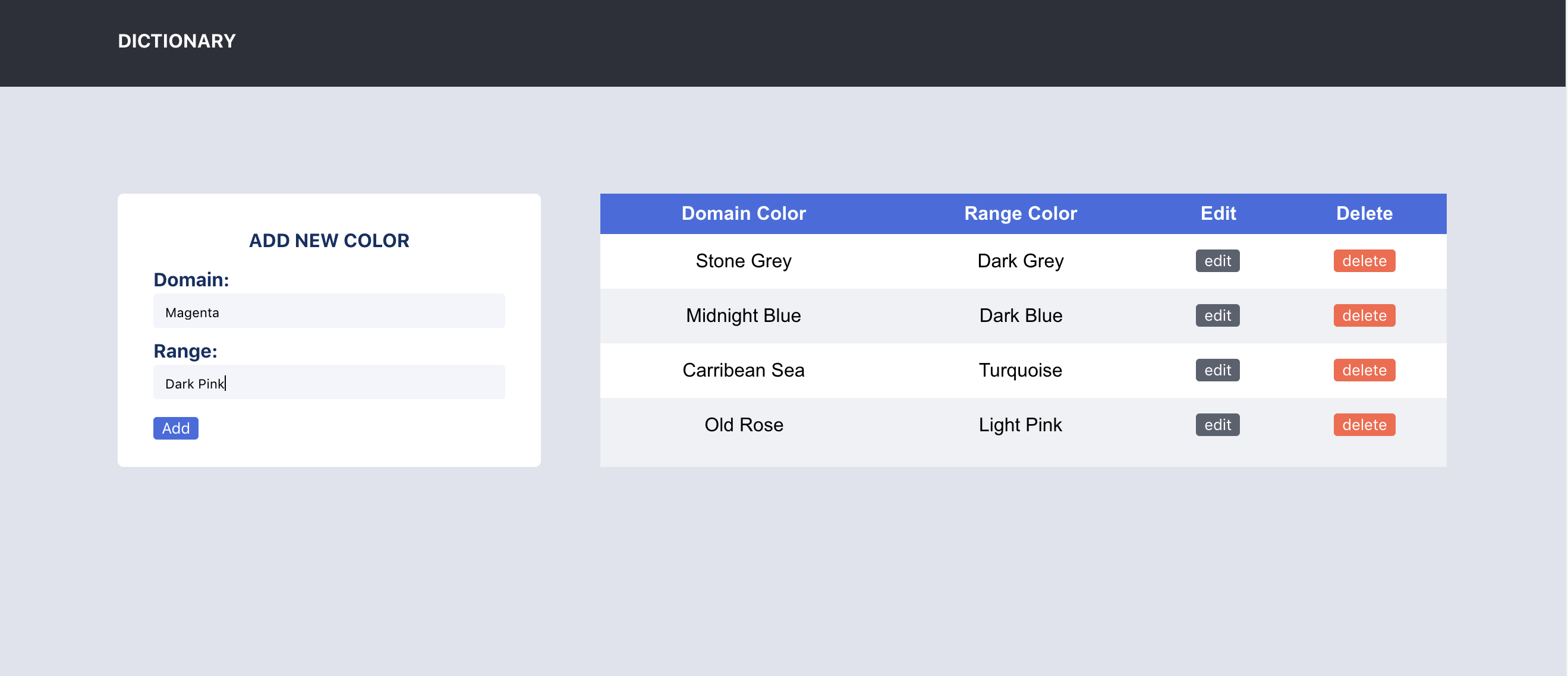
Task: Click the DICTIONARY title in the header bar
Action: [x=176, y=41]
